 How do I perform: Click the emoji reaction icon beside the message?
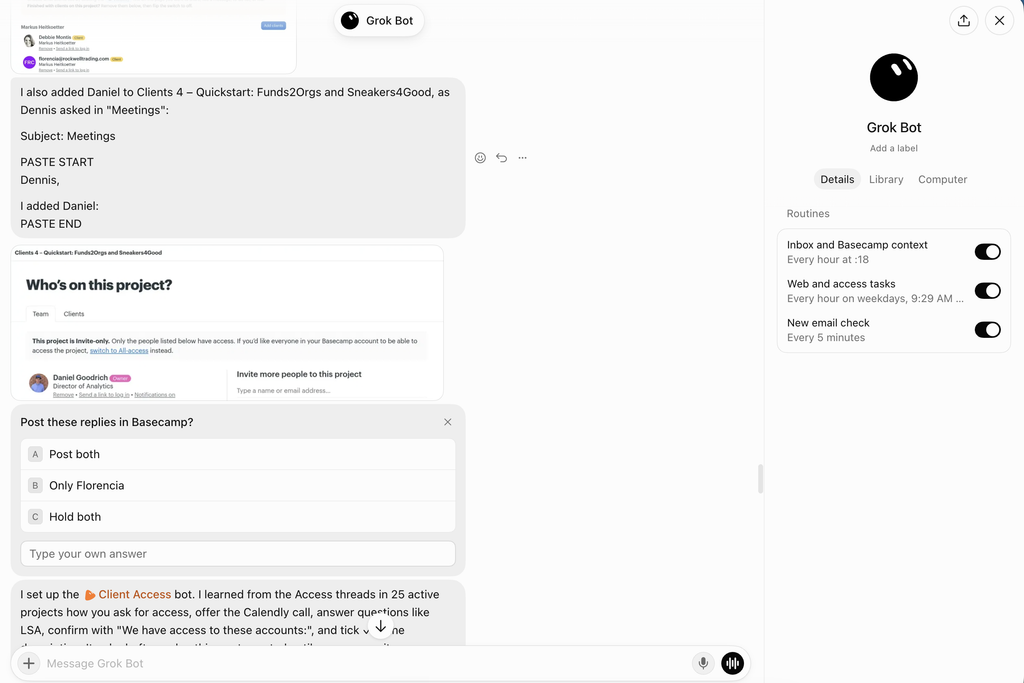click(480, 157)
